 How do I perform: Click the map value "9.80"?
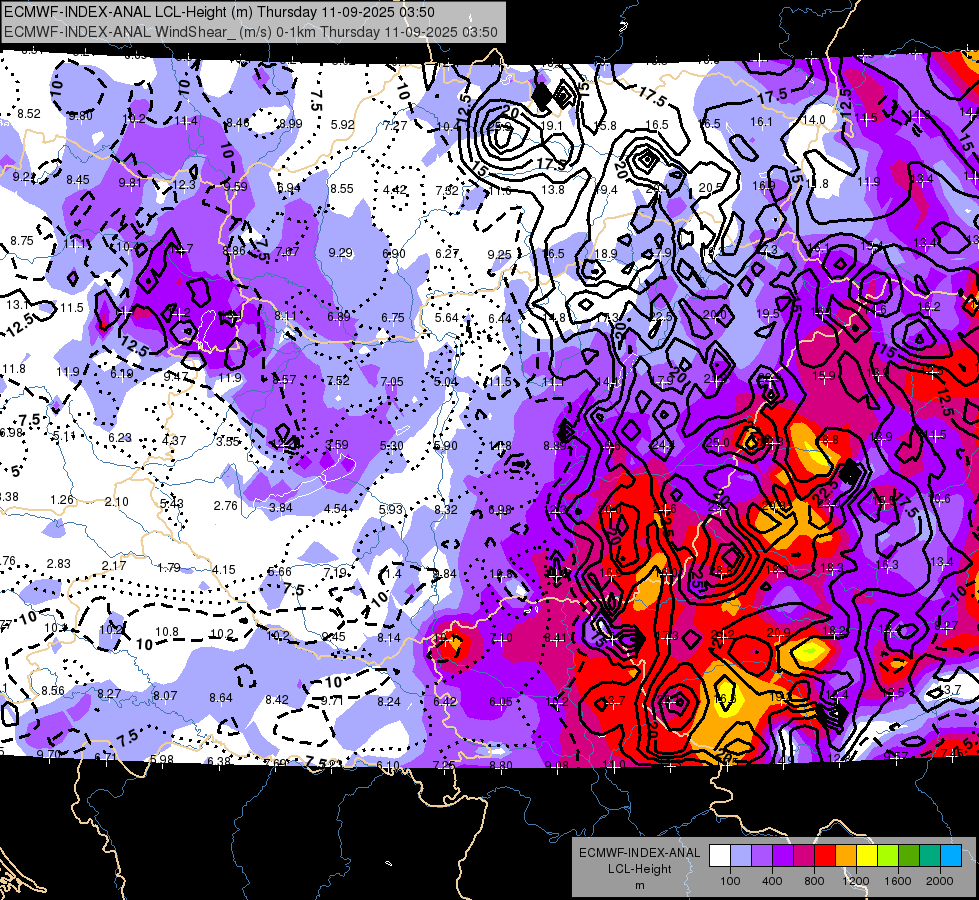[81, 116]
